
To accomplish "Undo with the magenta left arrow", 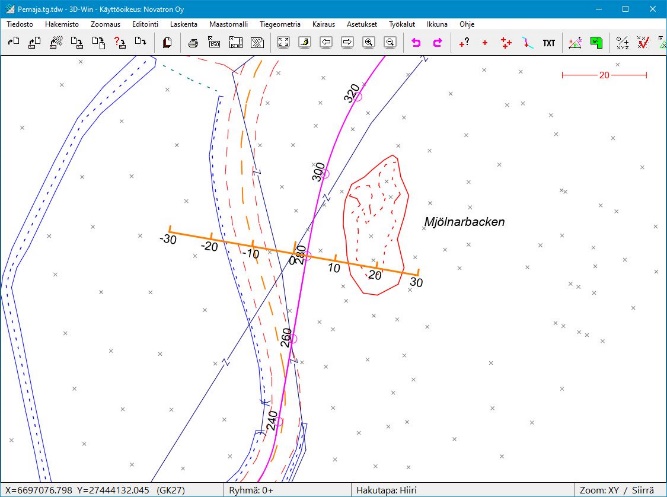I will tap(417, 43).
